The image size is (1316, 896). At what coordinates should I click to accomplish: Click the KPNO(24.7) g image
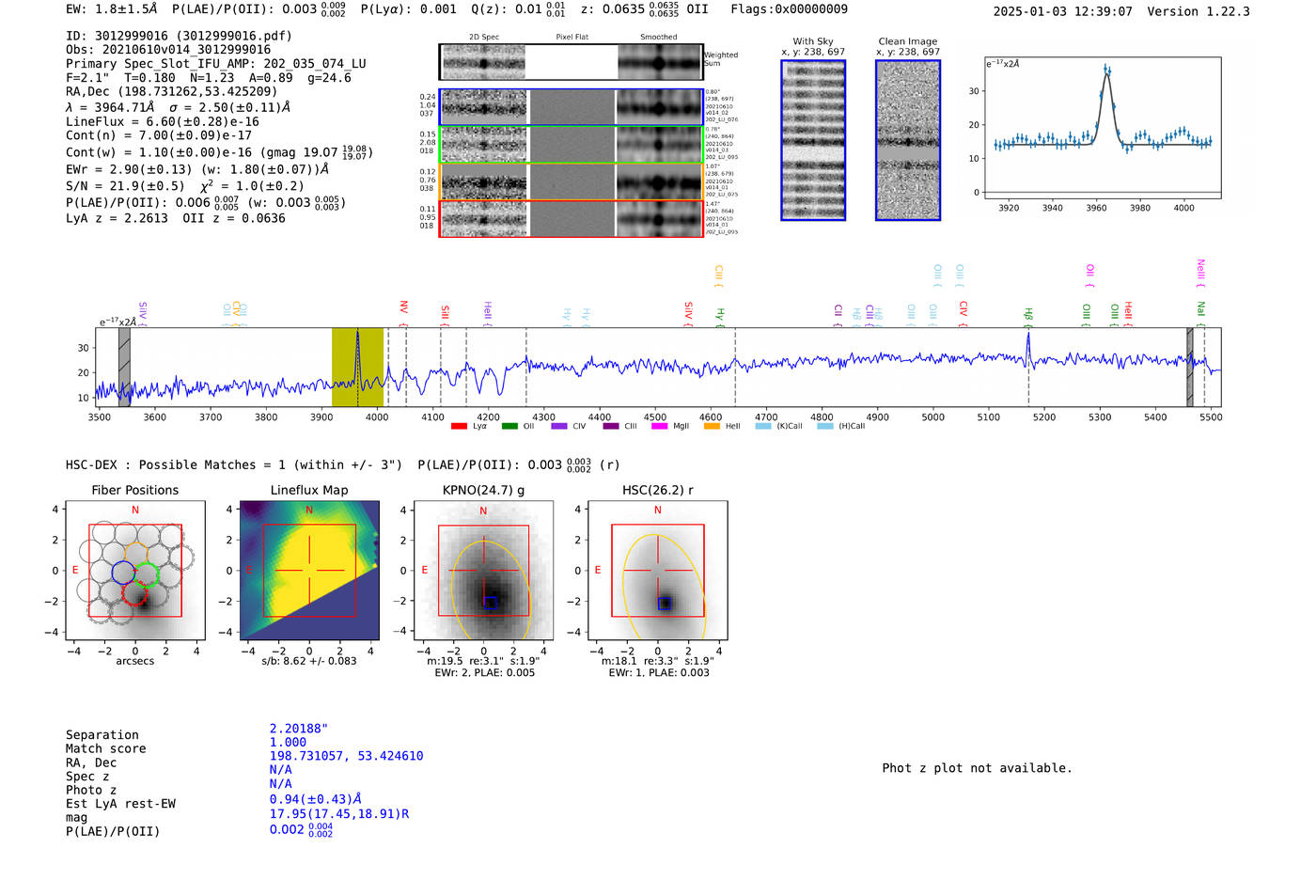click(x=483, y=570)
